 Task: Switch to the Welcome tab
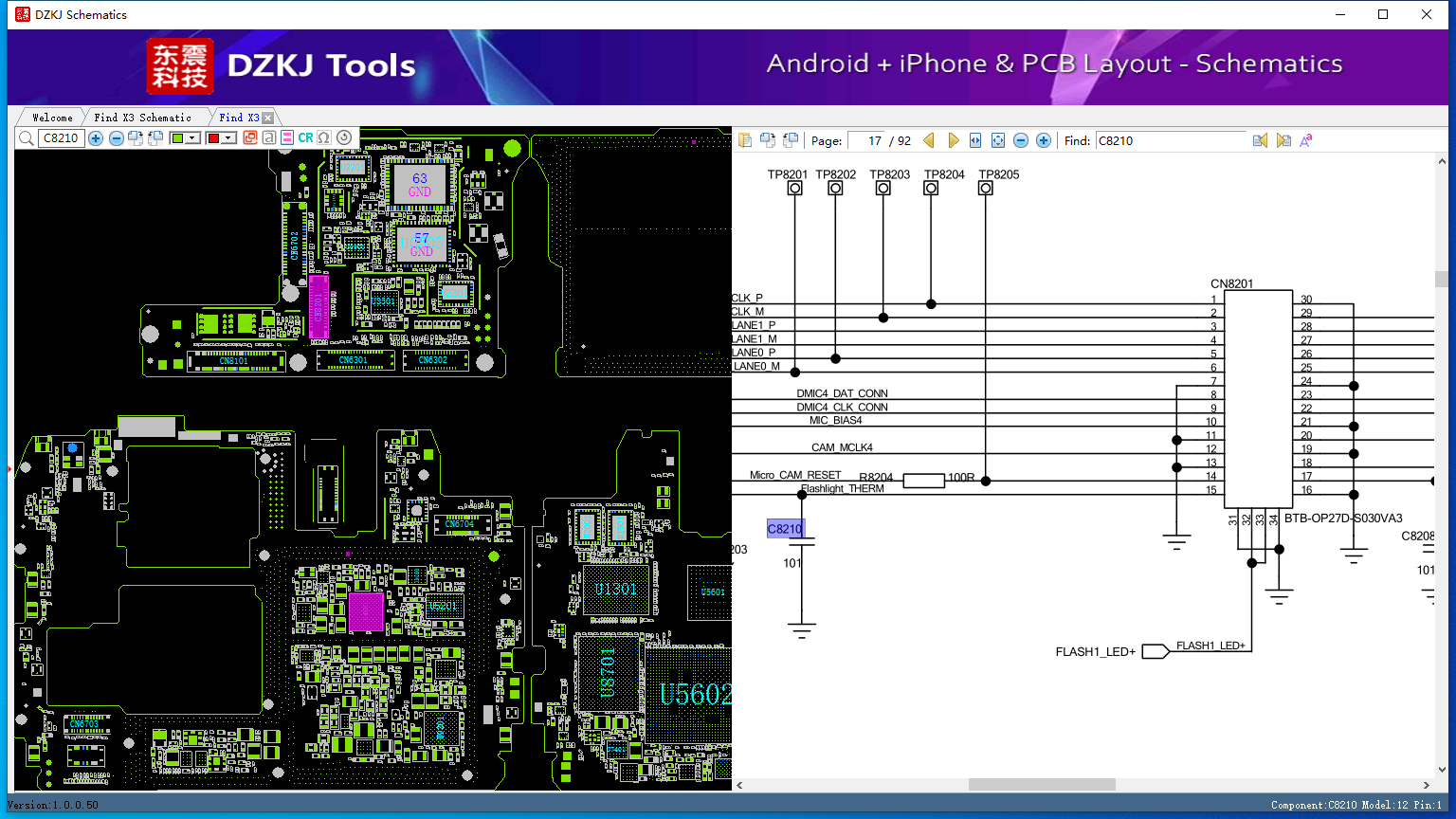(x=52, y=118)
